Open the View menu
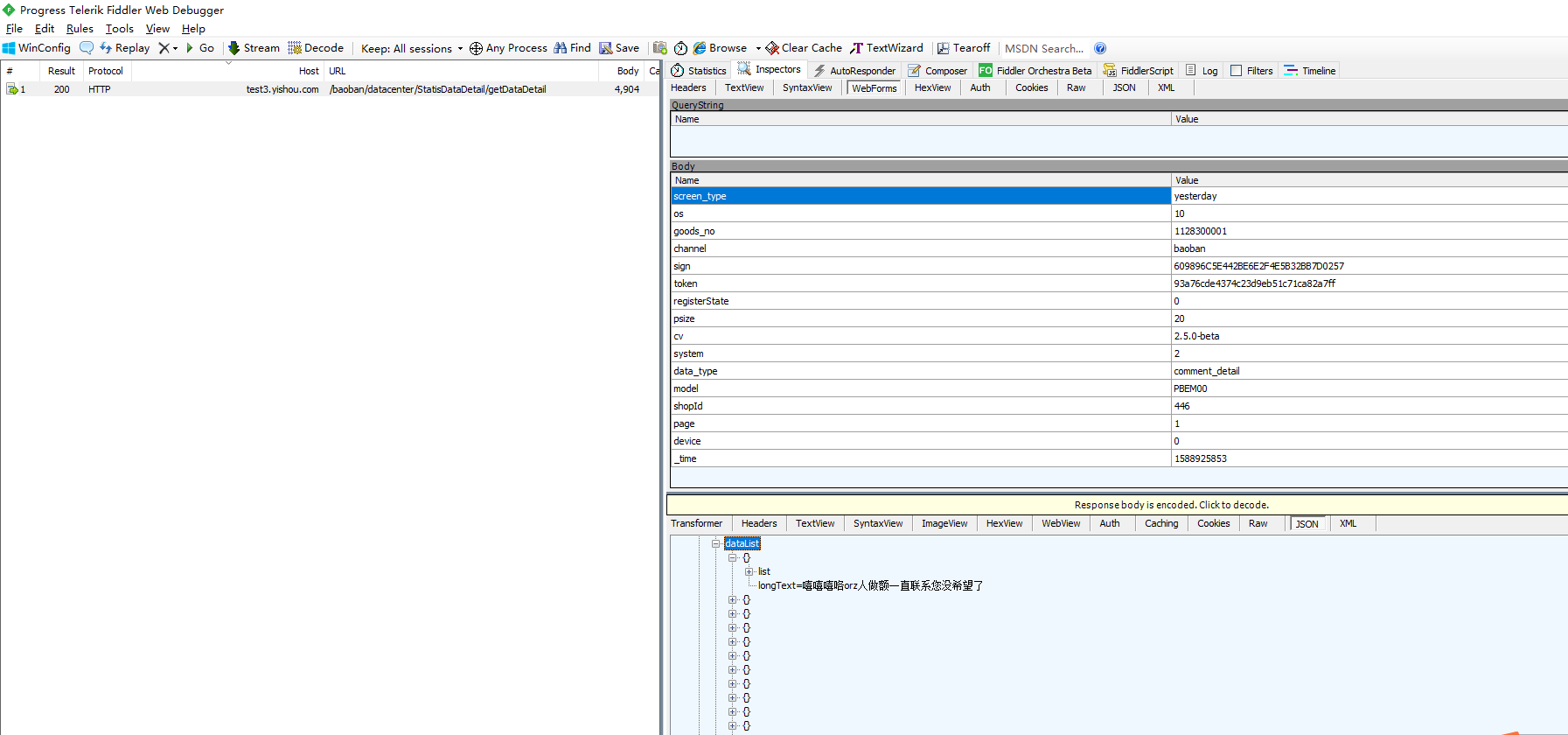 (157, 29)
